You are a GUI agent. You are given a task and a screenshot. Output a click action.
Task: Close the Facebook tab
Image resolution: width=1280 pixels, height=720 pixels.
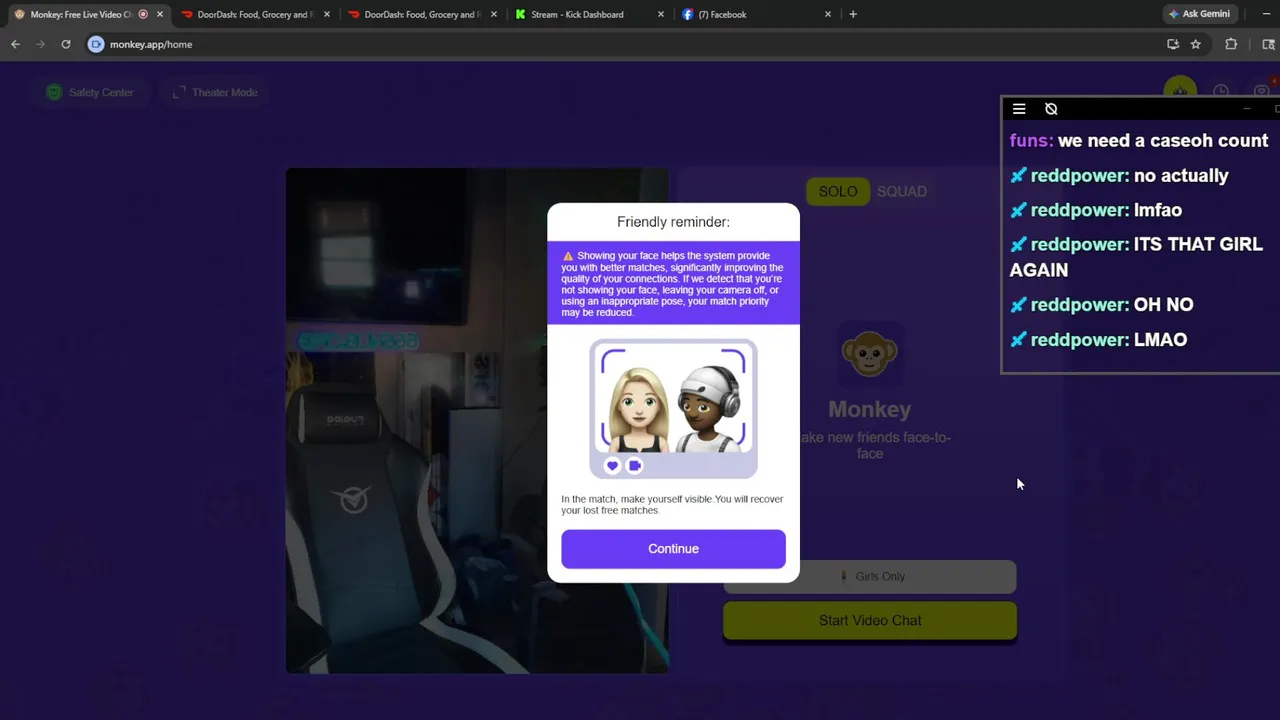tap(827, 14)
